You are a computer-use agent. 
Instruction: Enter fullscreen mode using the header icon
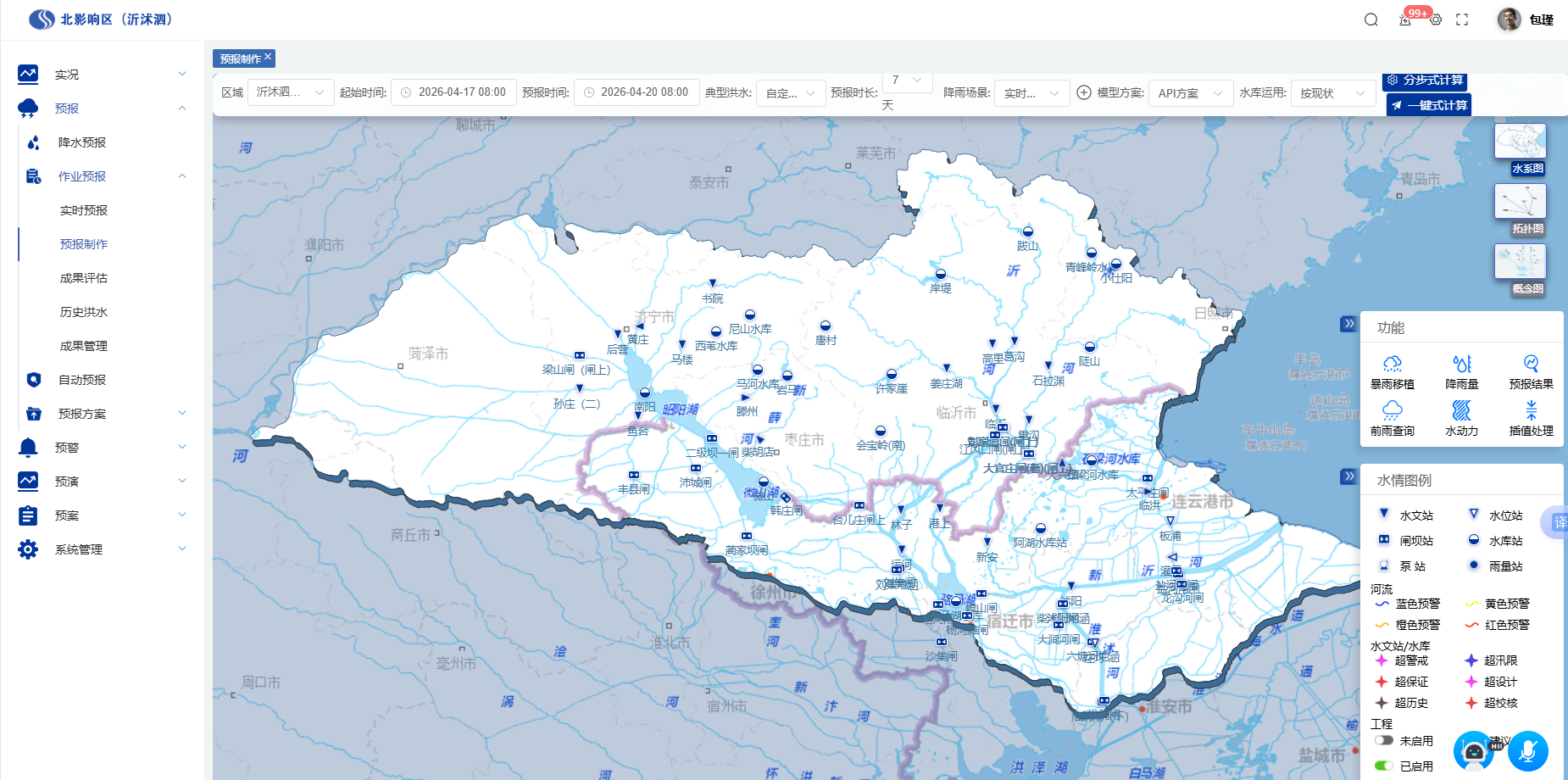1462,19
